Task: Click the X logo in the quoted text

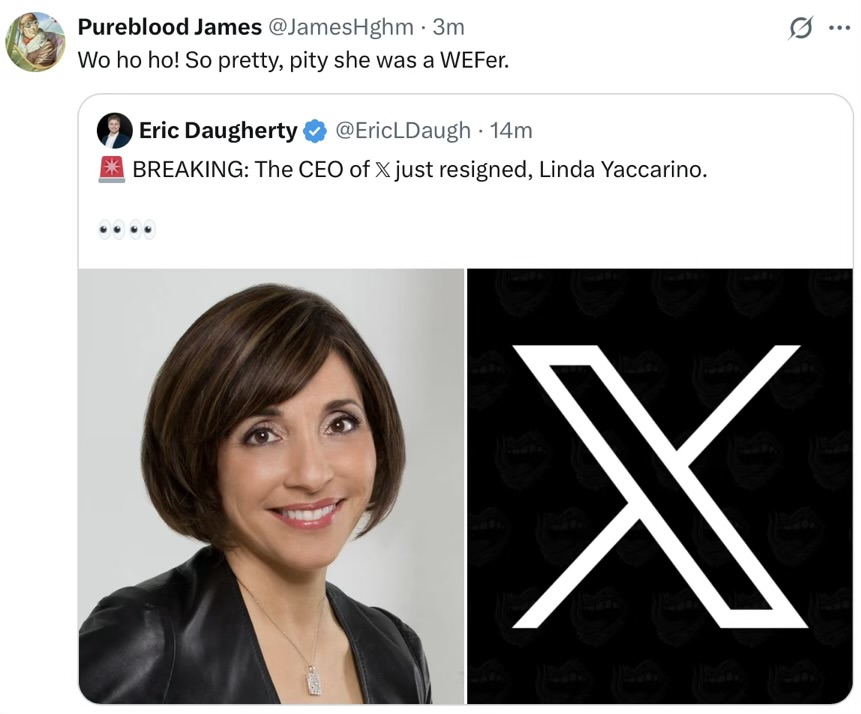Action: [x=383, y=170]
